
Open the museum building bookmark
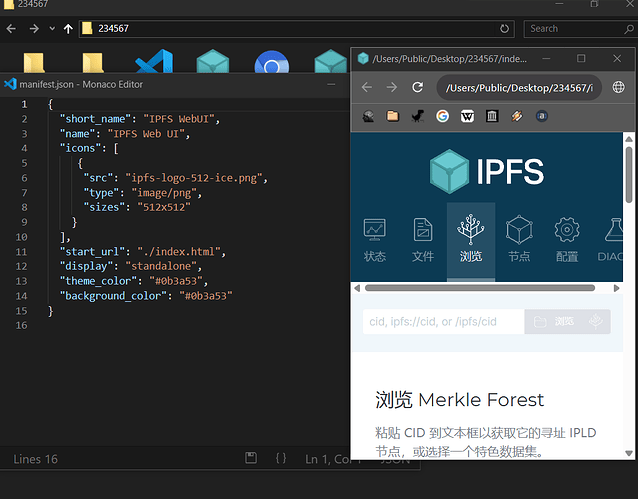click(492, 116)
